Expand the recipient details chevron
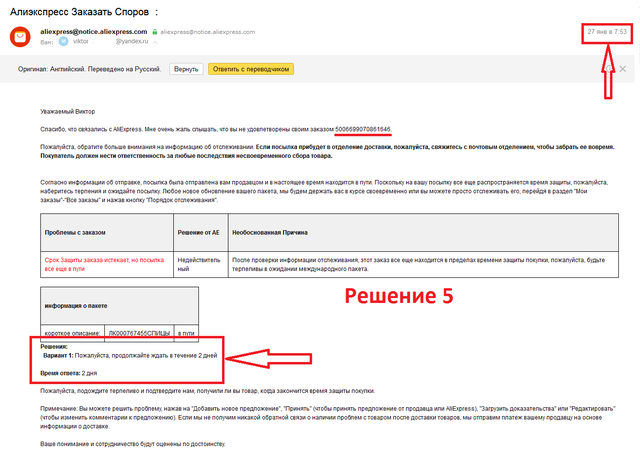This screenshot has width=640, height=450. (x=155, y=42)
